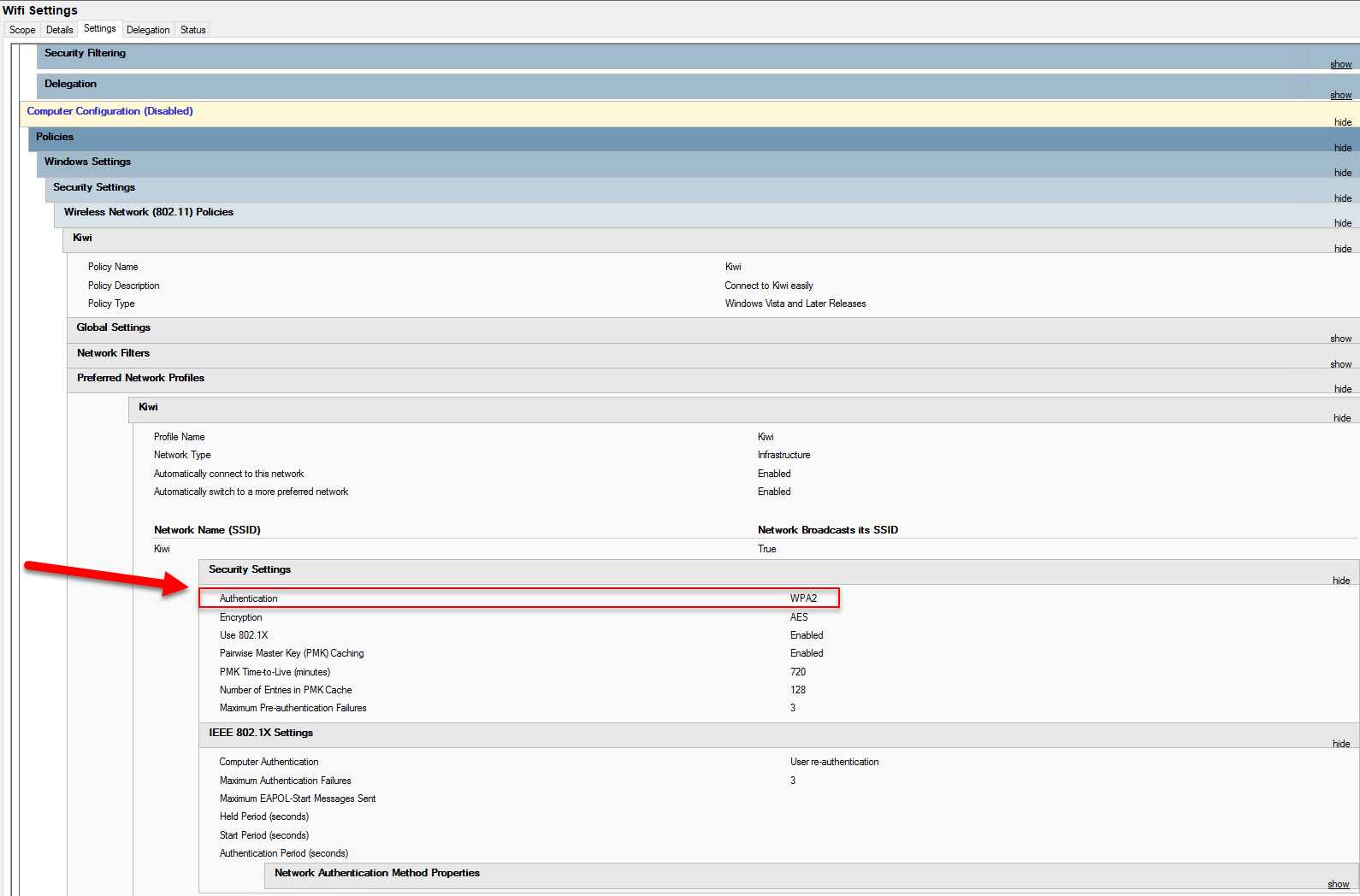This screenshot has width=1360, height=896.
Task: Expand the Network Filters section
Action: [x=1340, y=364]
